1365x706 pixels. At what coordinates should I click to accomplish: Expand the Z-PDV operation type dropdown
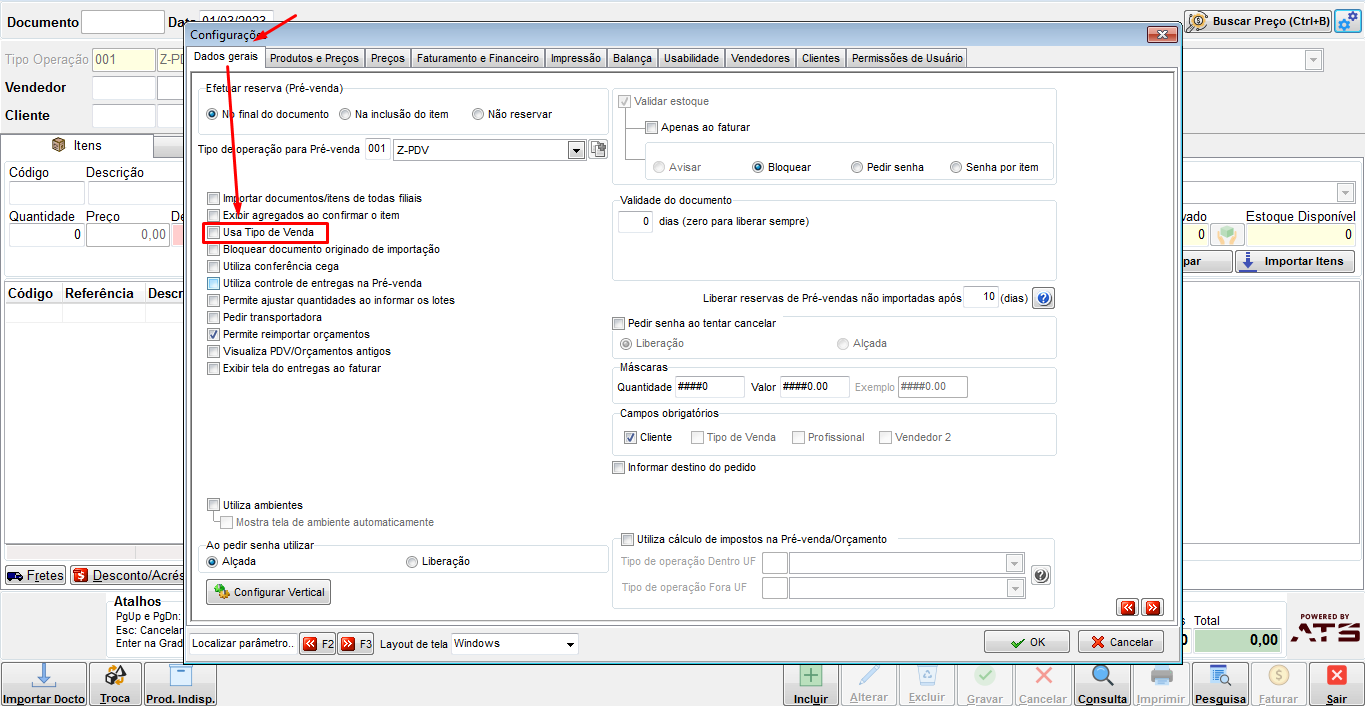[576, 150]
